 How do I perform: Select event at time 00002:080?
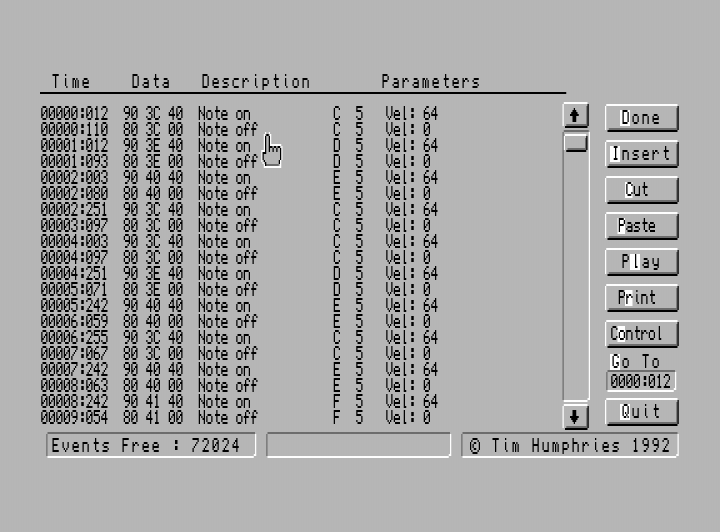[239, 193]
